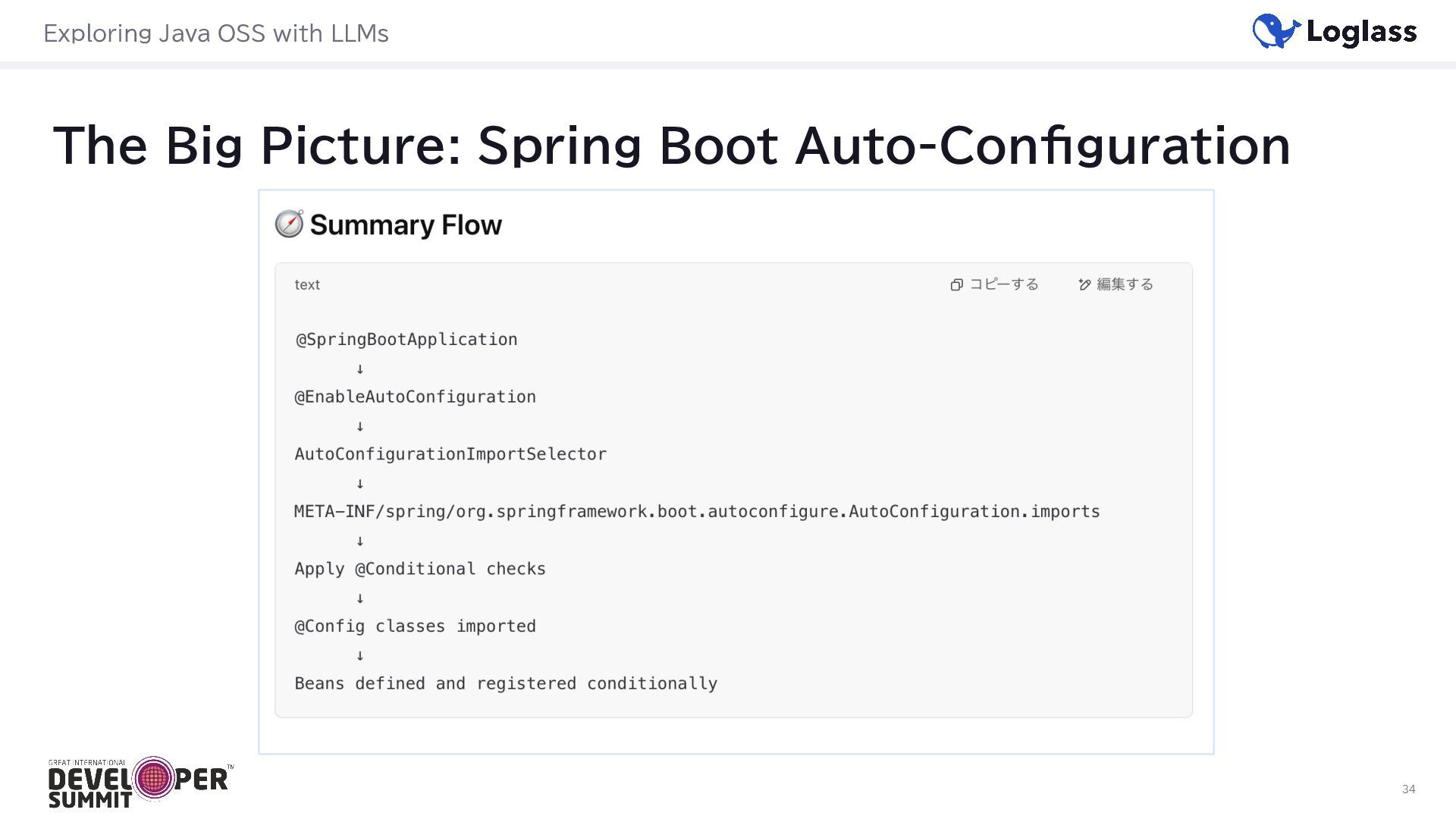Click the arrow below AutoConfigurationImportSelector

tap(360, 484)
